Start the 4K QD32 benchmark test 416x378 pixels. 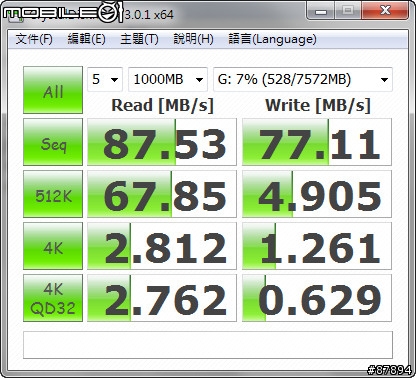(53, 298)
